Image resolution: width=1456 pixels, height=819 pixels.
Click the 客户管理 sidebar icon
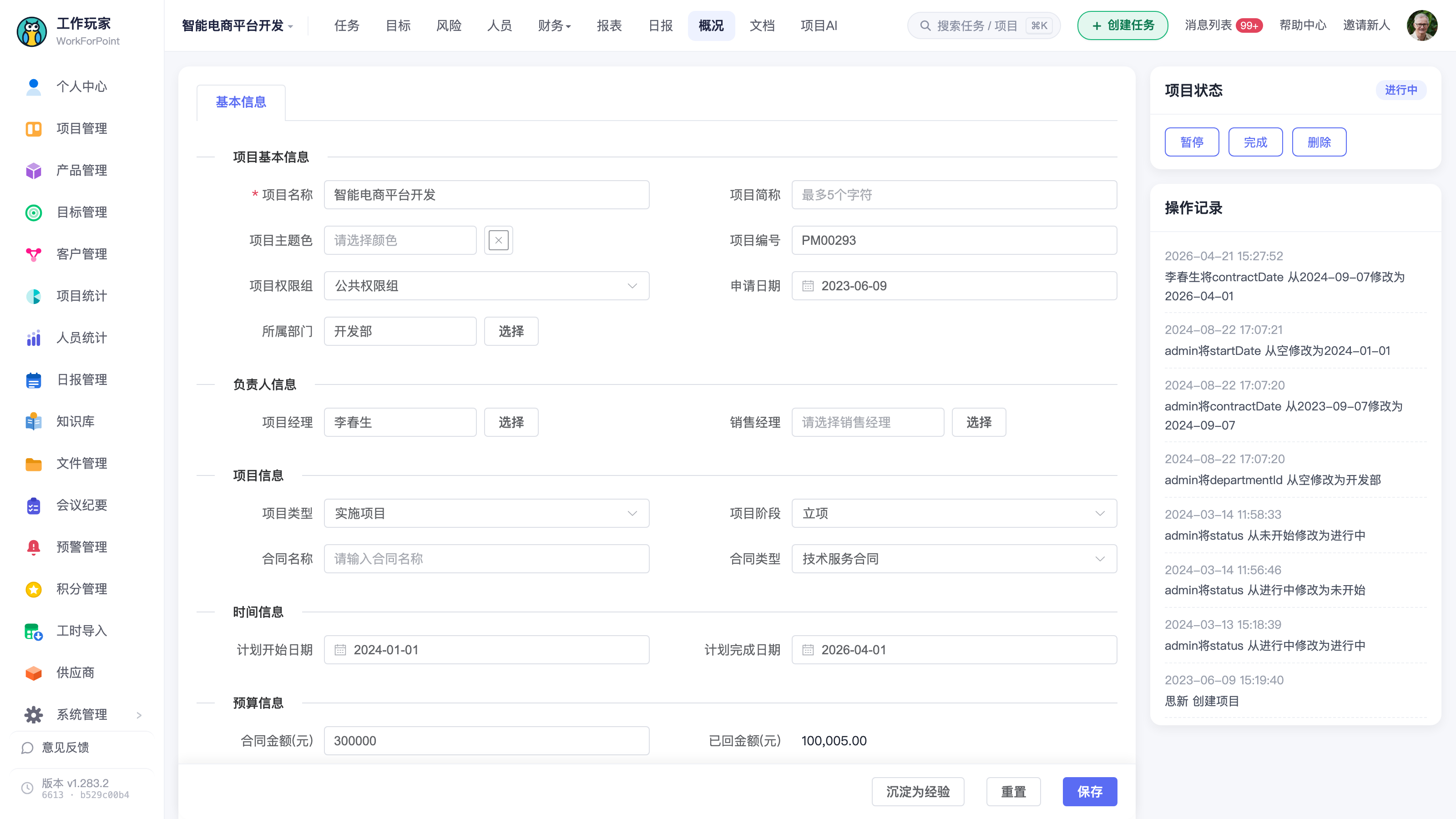click(x=33, y=254)
